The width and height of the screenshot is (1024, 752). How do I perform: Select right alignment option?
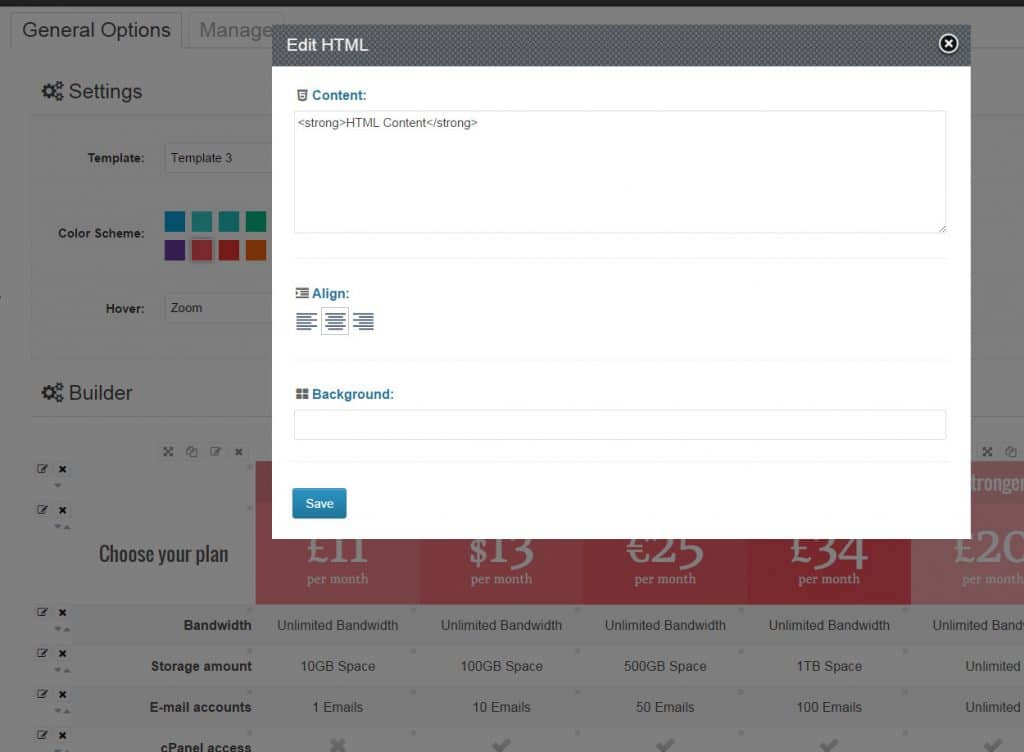pos(363,320)
